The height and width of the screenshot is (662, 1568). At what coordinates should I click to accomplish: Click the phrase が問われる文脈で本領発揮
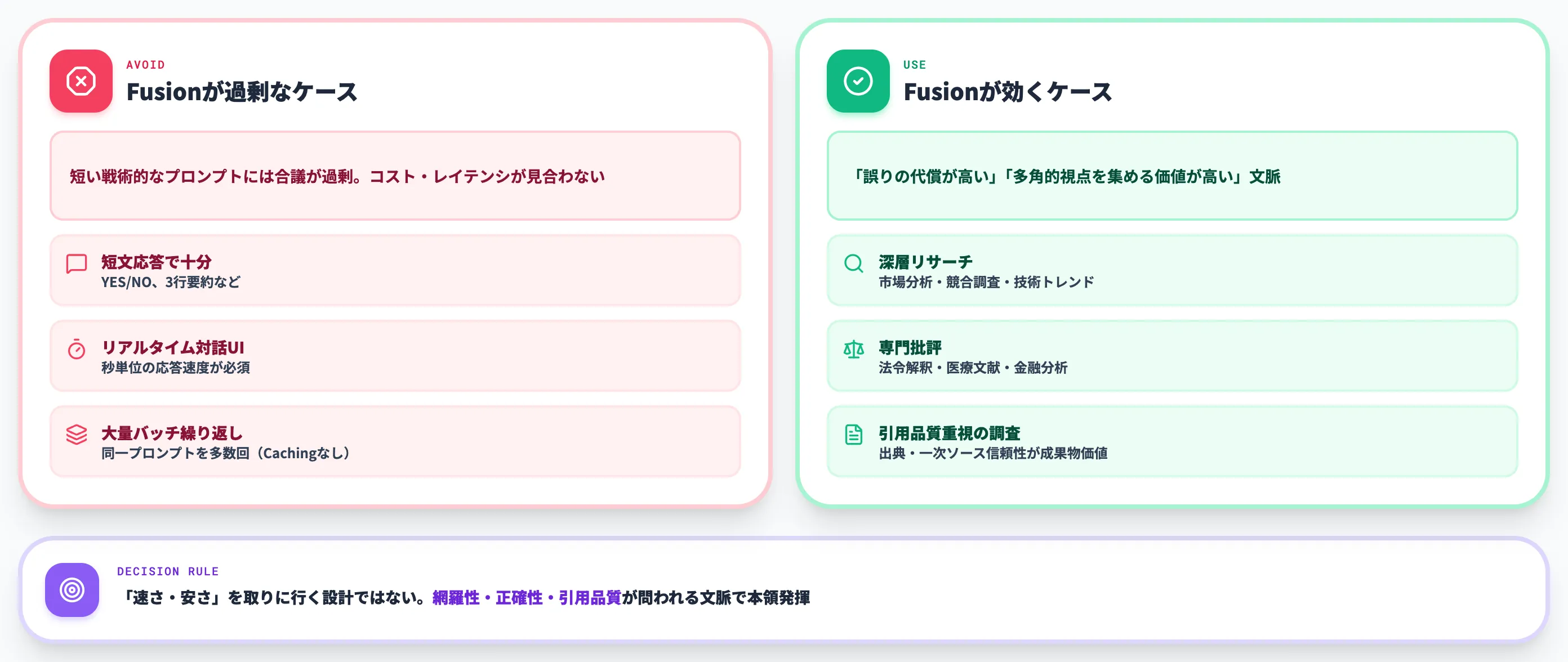pyautogui.click(x=716, y=597)
